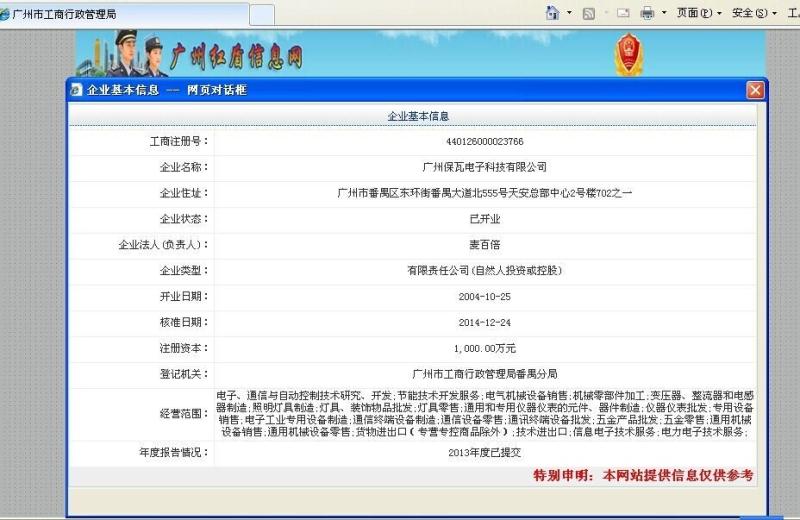This screenshot has height=520, width=800.
Task: Click the 年度报告情况 label
Action: [x=173, y=453]
